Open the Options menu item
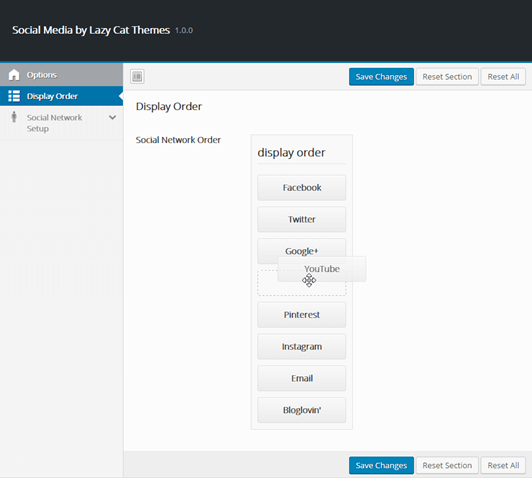Viewport: 532px width, 478px height. [x=61, y=75]
